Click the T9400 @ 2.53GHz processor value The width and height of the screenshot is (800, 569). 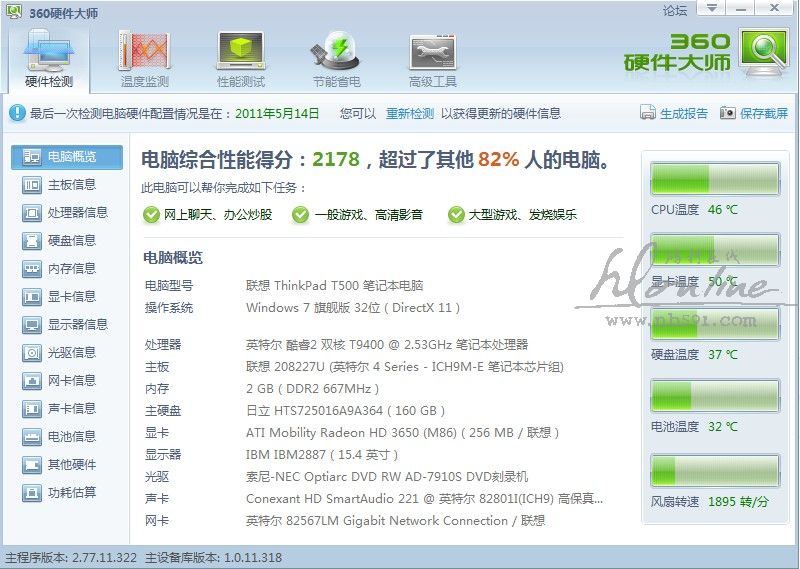tap(387, 344)
